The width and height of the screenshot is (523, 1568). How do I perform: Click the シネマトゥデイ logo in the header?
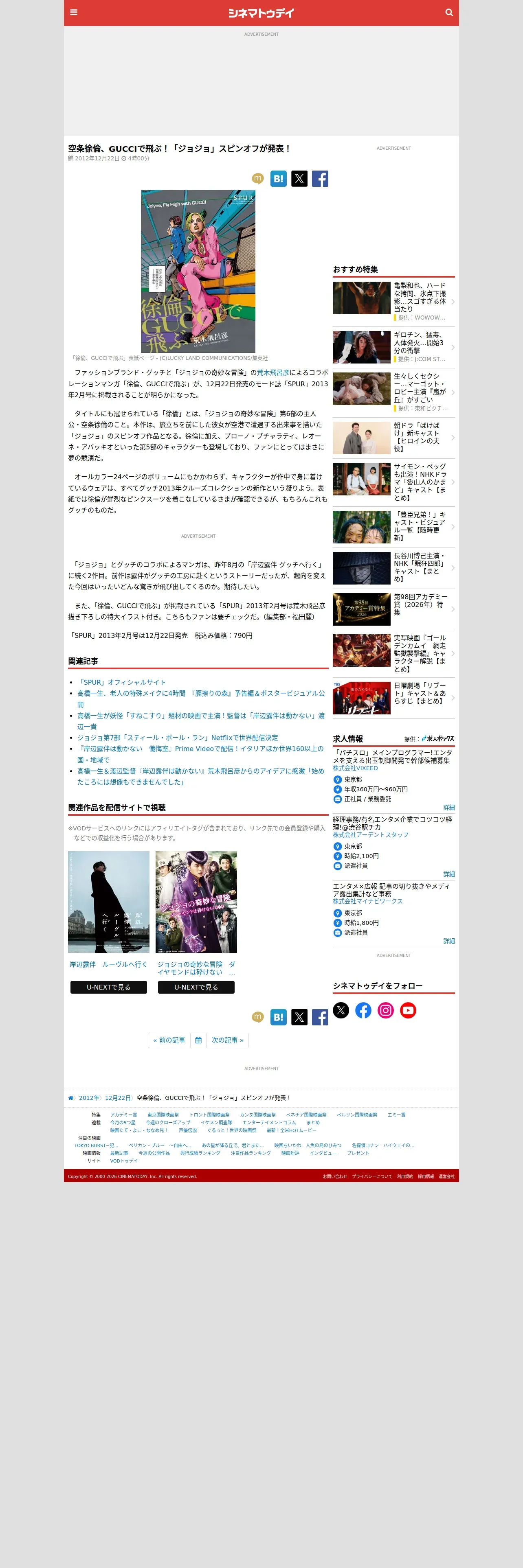pos(261,13)
